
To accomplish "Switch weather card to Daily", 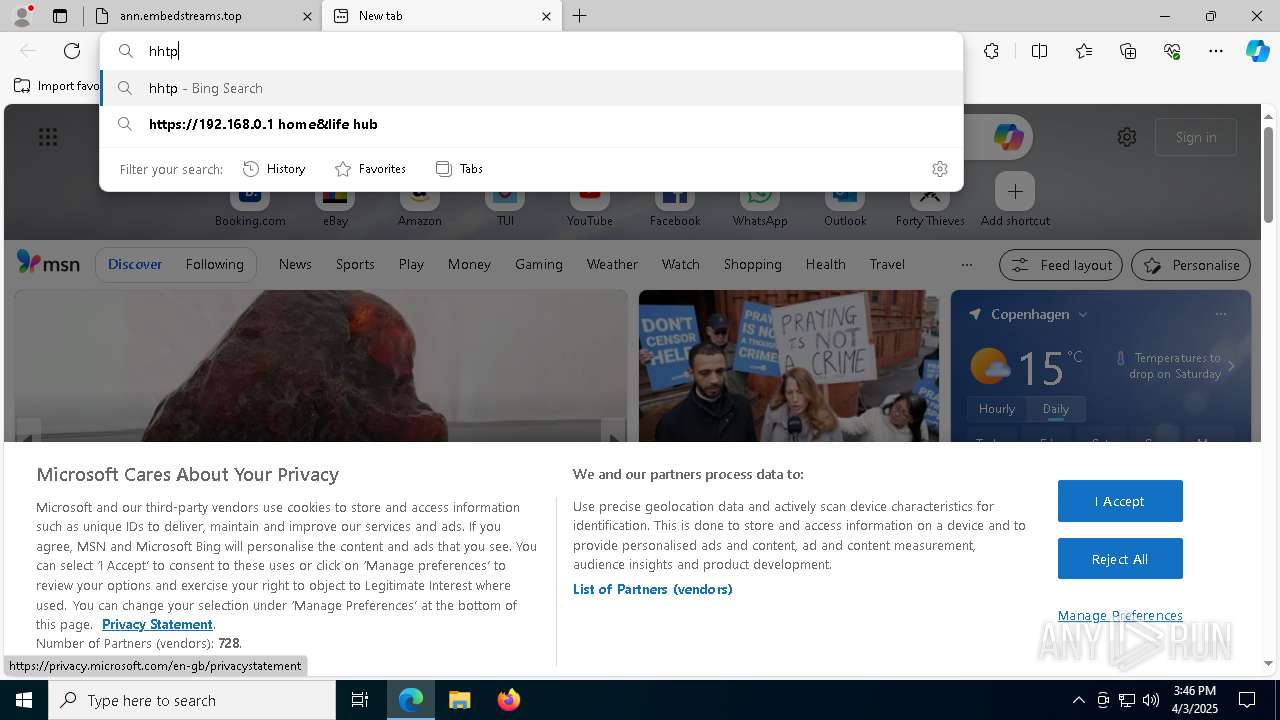I will click(x=1055, y=409).
